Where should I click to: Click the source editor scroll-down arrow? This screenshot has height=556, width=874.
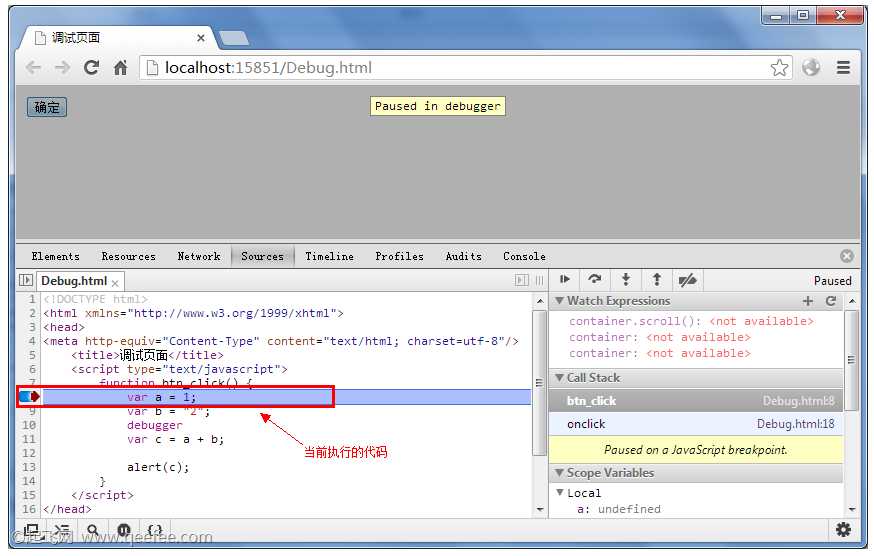[540, 509]
